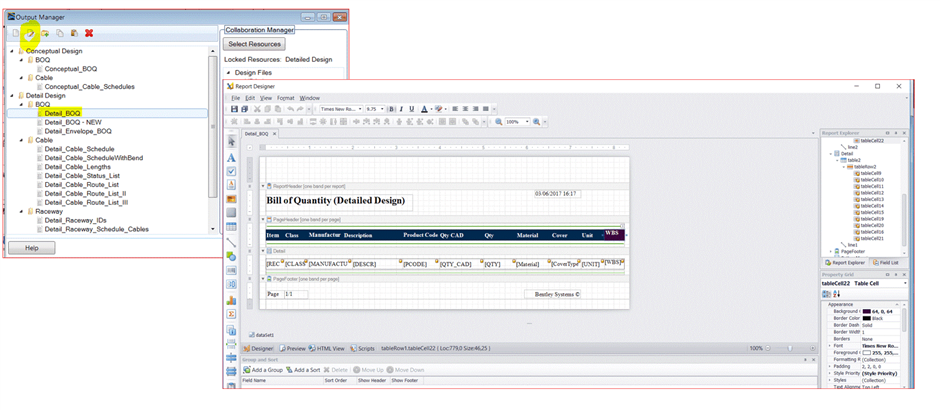Select the pointer tool in the toolbox

(x=231, y=142)
